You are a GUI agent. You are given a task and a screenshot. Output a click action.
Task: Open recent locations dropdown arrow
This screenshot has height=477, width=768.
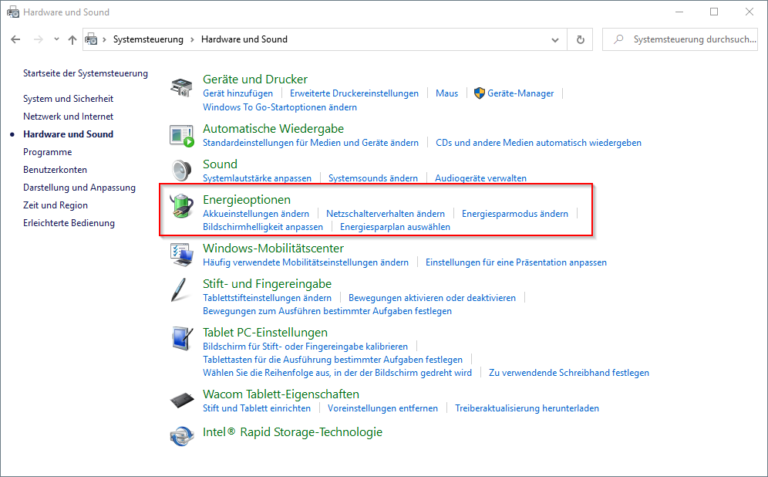(x=56, y=40)
